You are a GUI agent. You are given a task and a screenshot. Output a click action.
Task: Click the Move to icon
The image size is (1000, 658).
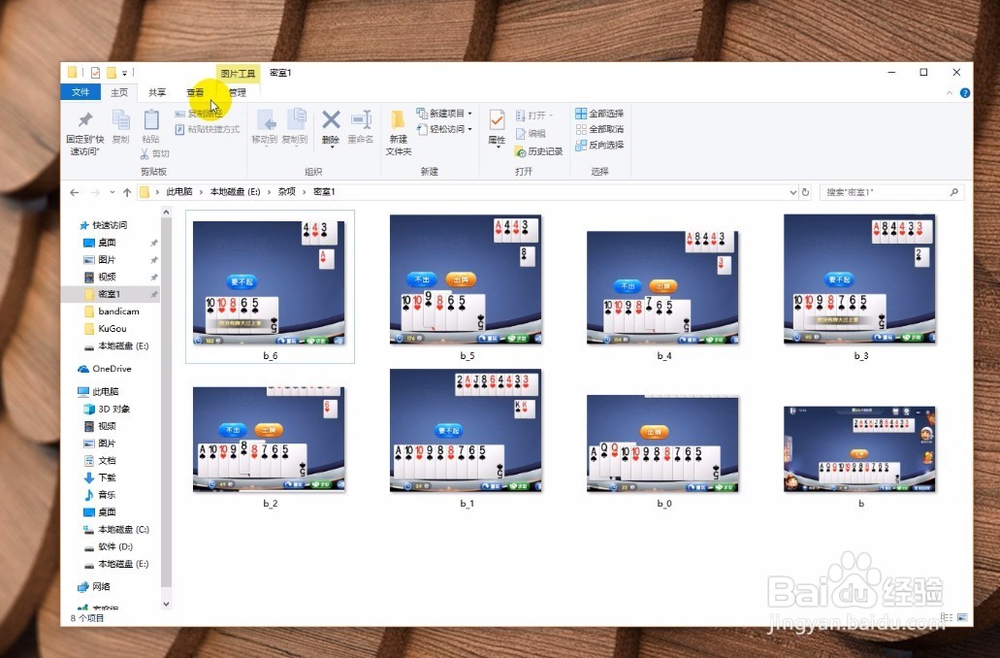click(x=265, y=120)
